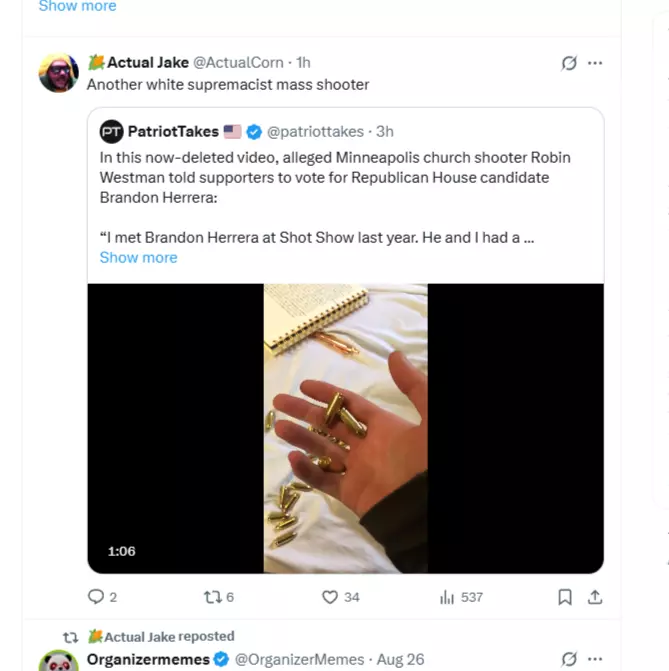669x671 pixels.
Task: Click the share icon under the video post
Action: pyautogui.click(x=595, y=597)
